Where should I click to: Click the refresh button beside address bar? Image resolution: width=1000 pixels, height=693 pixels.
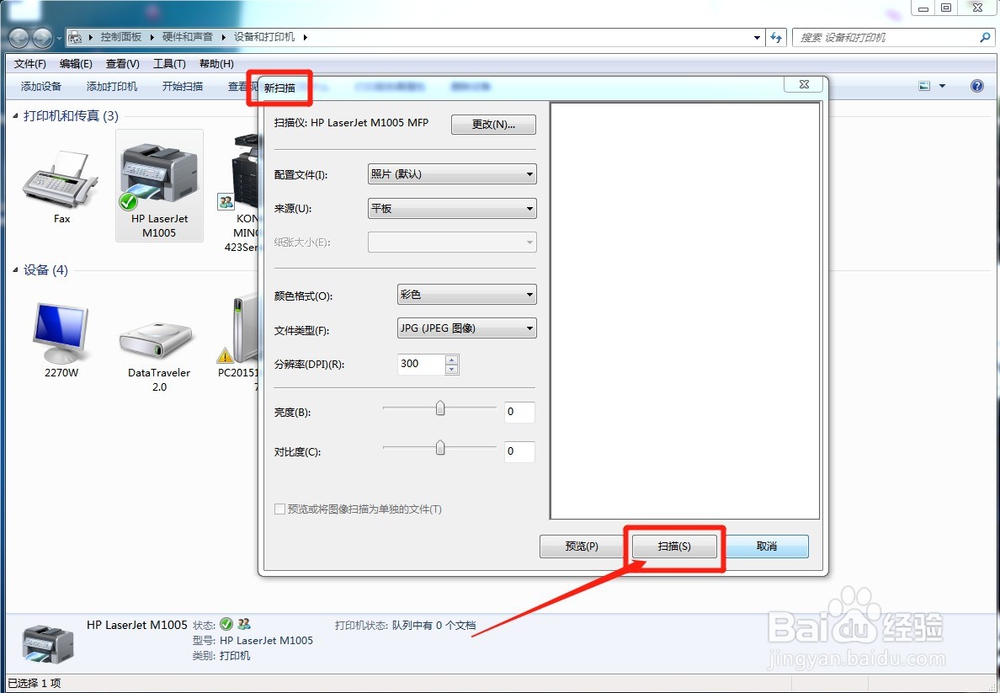776,38
